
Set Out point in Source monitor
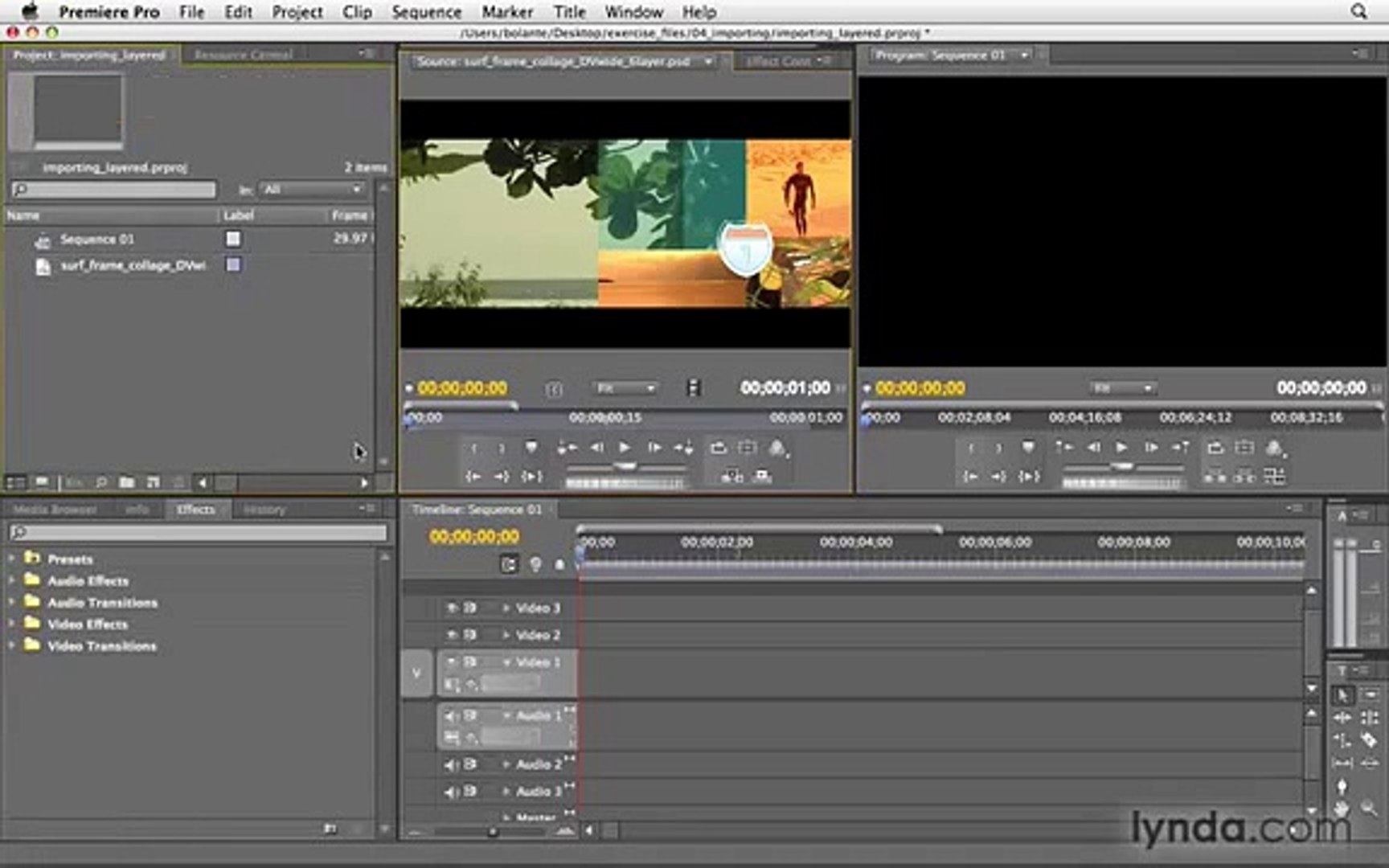pos(502,448)
